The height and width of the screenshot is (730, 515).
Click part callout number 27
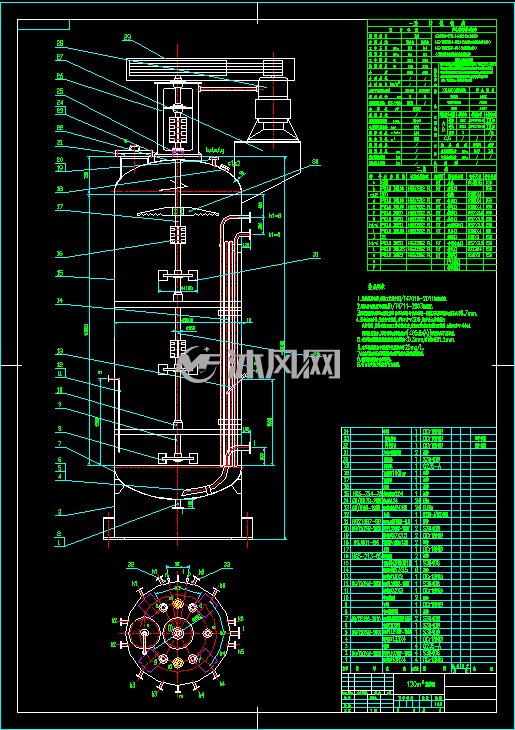coord(60,57)
